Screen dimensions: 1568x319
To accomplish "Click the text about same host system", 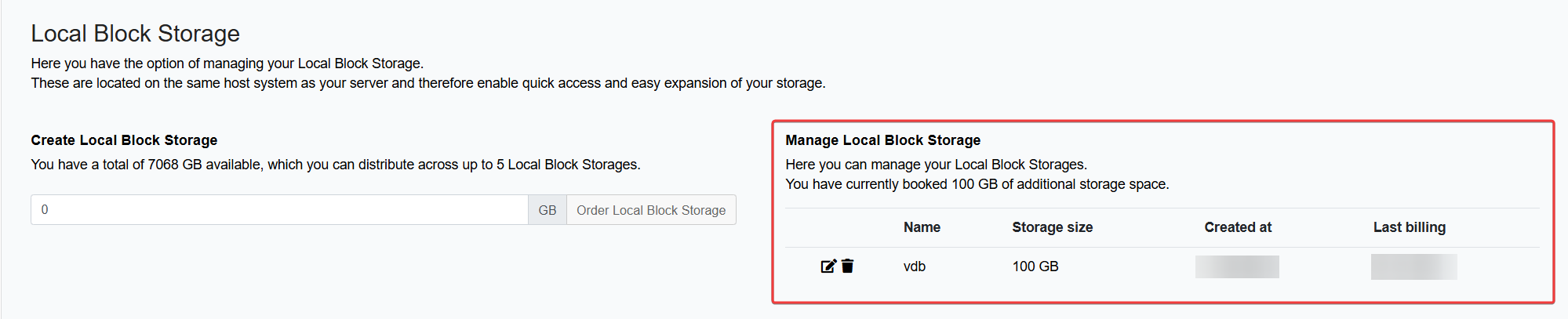I will pyautogui.click(x=428, y=83).
